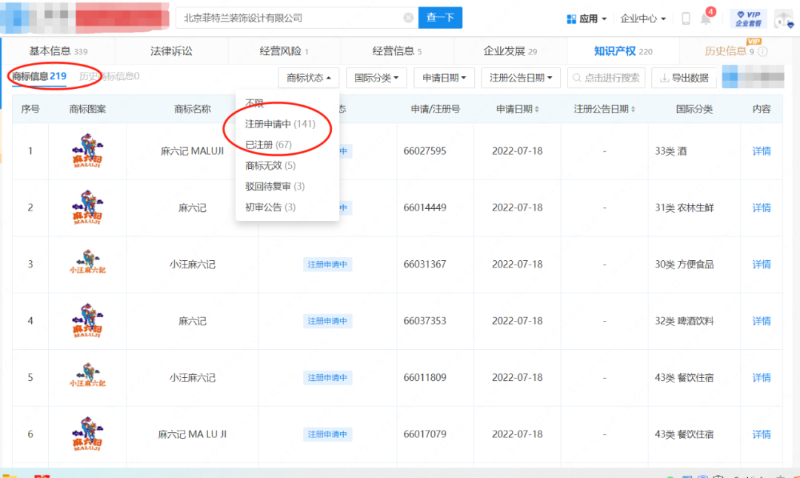This screenshot has width=800, height=478.
Task: Click the info icon beside 历史信息
Action: tap(763, 52)
